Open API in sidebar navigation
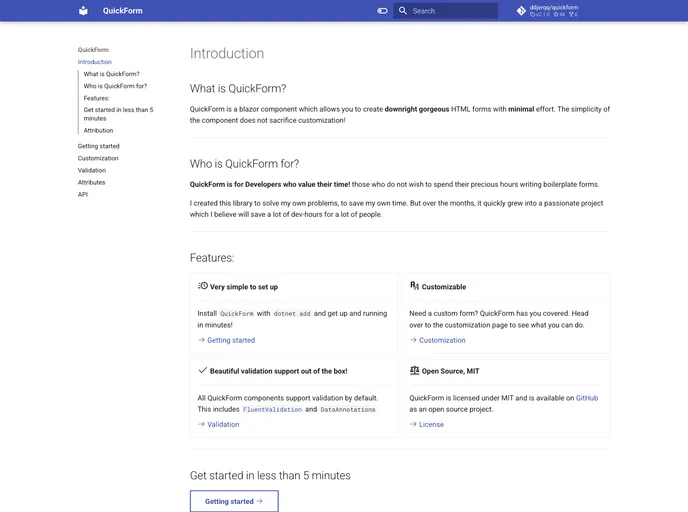The image size is (688, 512). [x=83, y=194]
